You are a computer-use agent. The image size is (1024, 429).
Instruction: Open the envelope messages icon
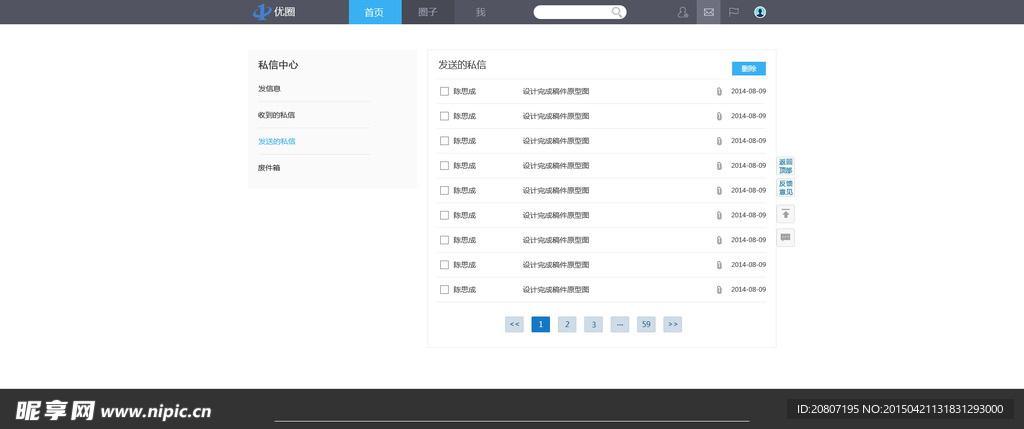pos(709,12)
